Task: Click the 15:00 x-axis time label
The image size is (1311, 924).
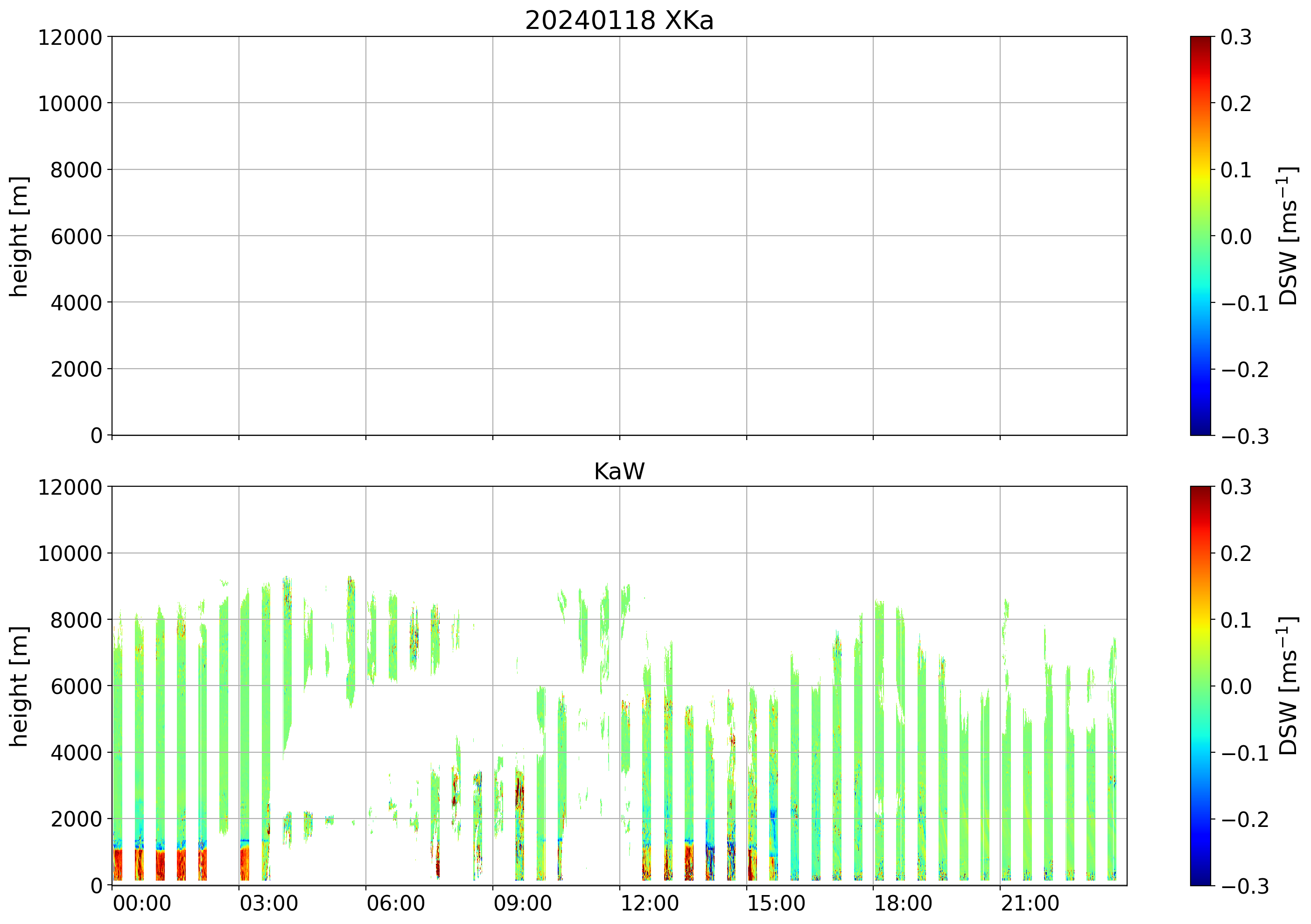Action: click(777, 903)
